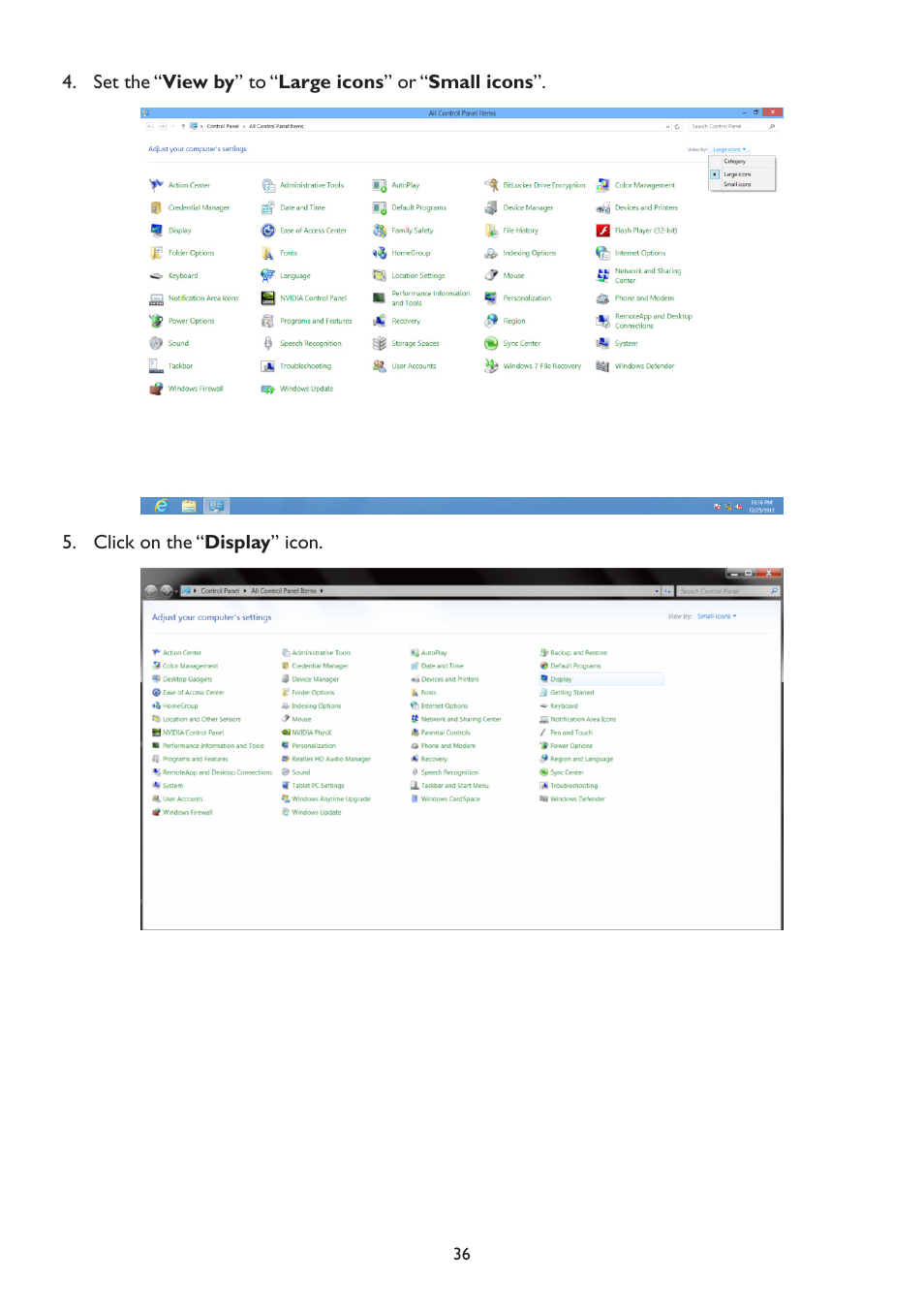Image resolution: width=924 pixels, height=1312 pixels.
Task: Open Windows Anytime Upgrade
Action: click(x=326, y=799)
